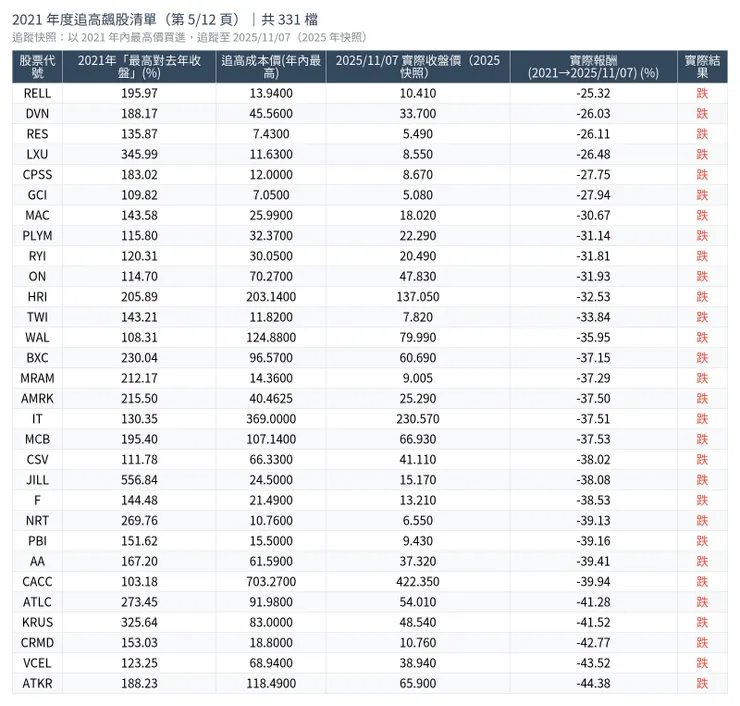Select the ATKR ticker cell
This screenshot has height=706, width=740.
click(37, 683)
